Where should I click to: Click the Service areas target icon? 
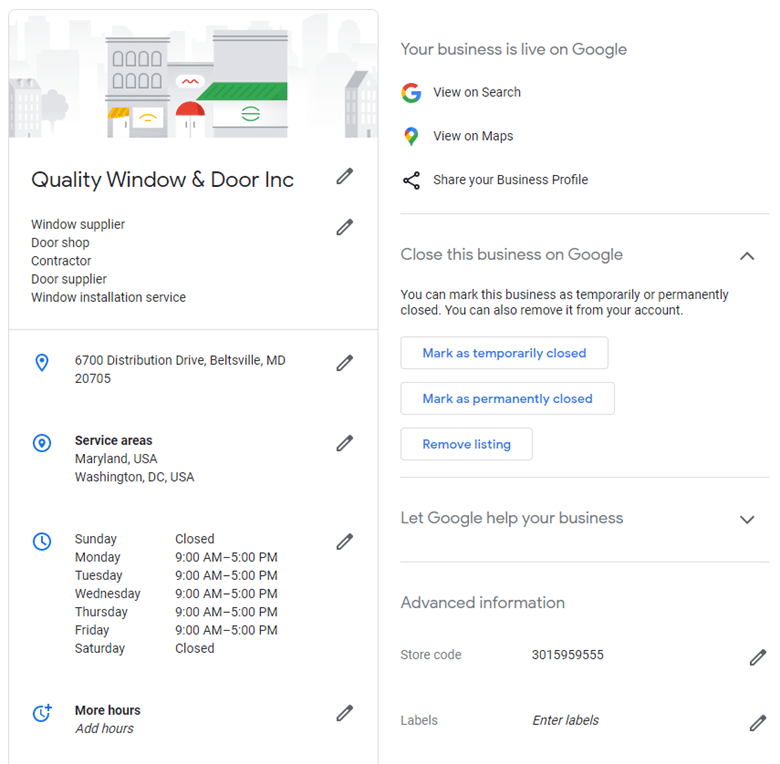[42, 443]
